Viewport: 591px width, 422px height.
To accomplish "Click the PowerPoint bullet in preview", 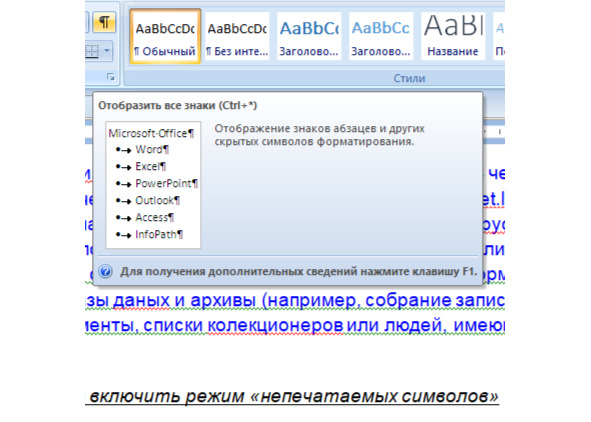I will point(156,183).
